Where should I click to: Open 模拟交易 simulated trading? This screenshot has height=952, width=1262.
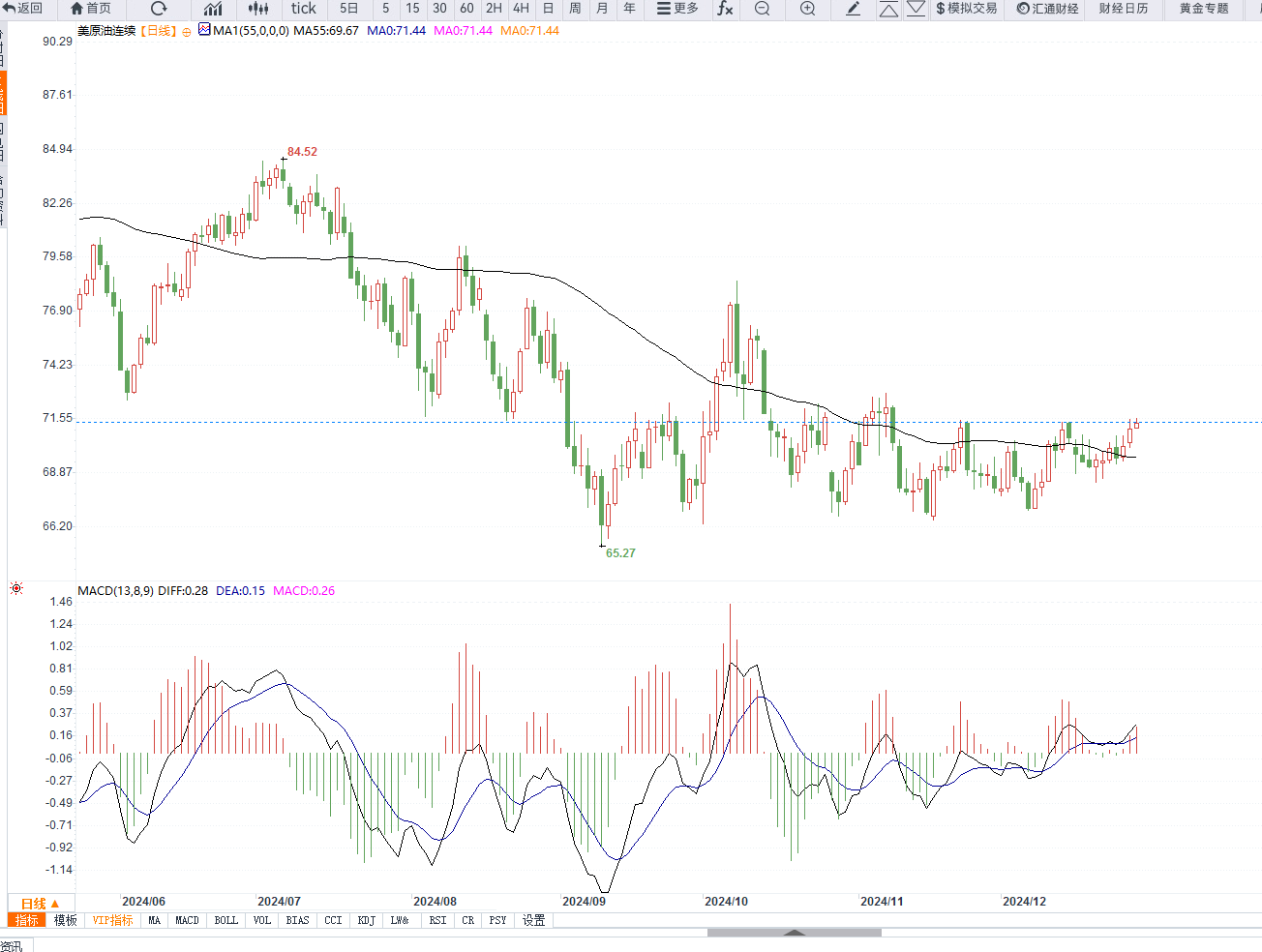(x=966, y=9)
